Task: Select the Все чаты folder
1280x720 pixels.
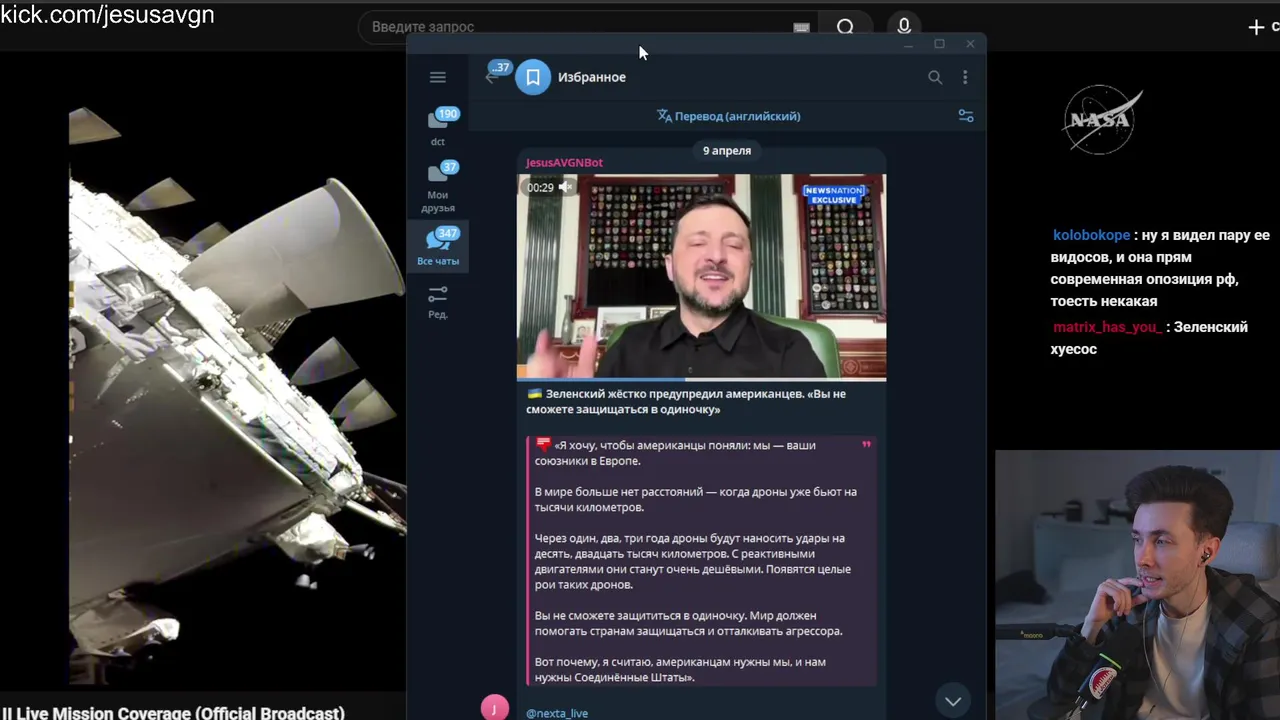Action: coord(438,247)
